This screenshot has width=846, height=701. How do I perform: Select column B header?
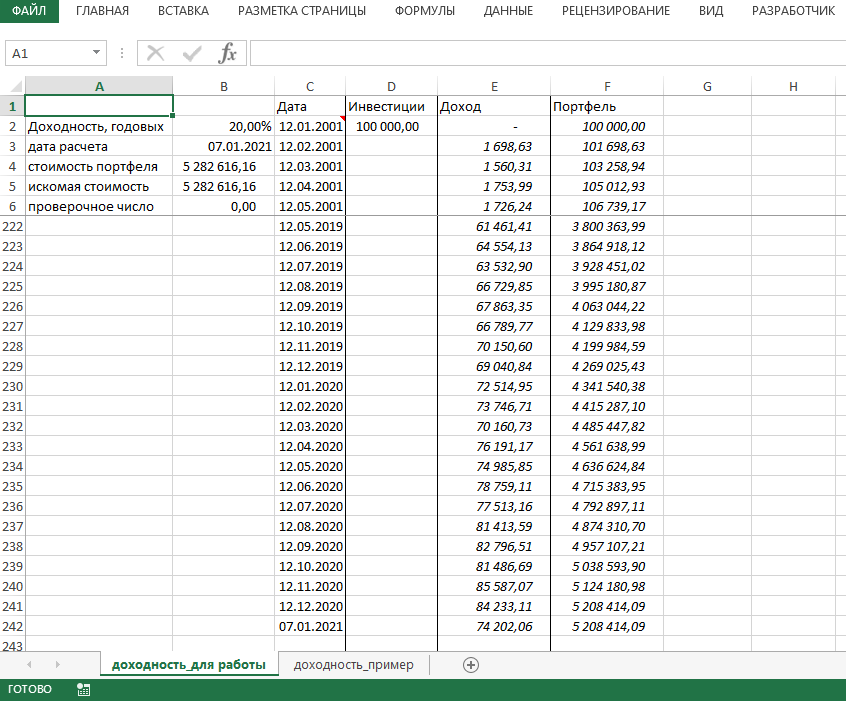click(x=224, y=86)
